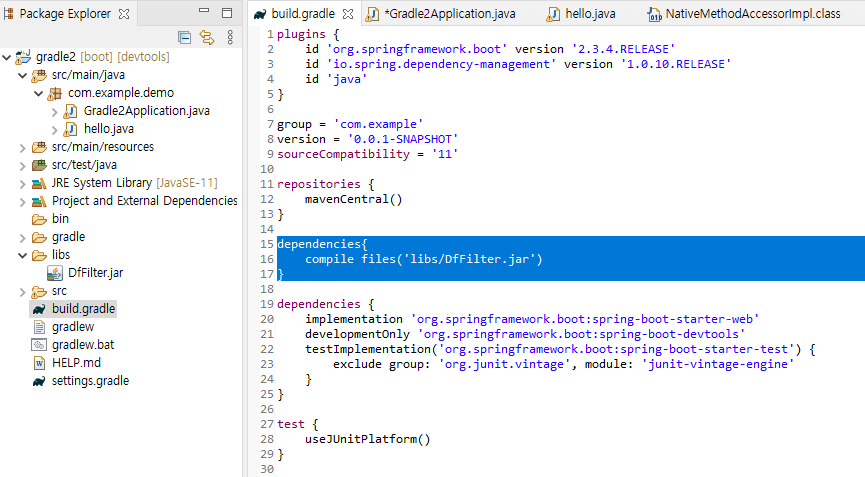Click bin folder icon
Viewport: 865px width, 477px height.
click(x=39, y=219)
